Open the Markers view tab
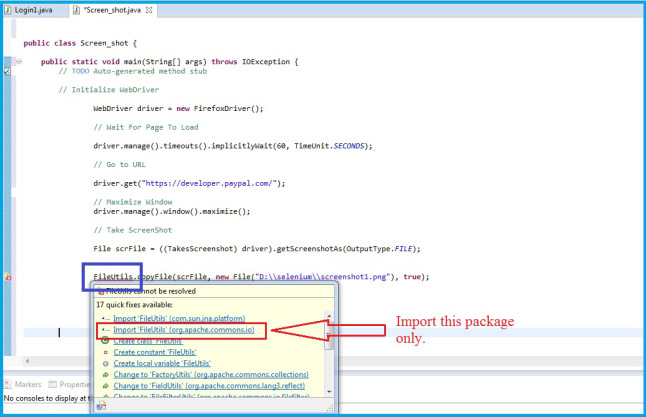The image size is (646, 417). pyautogui.click(x=23, y=384)
